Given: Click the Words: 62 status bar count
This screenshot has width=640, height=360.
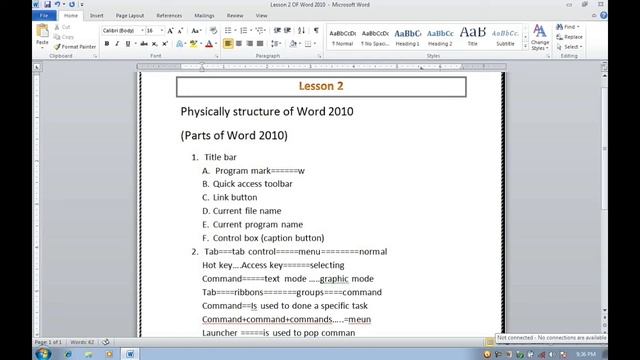Looking at the screenshot, I should click(82, 342).
